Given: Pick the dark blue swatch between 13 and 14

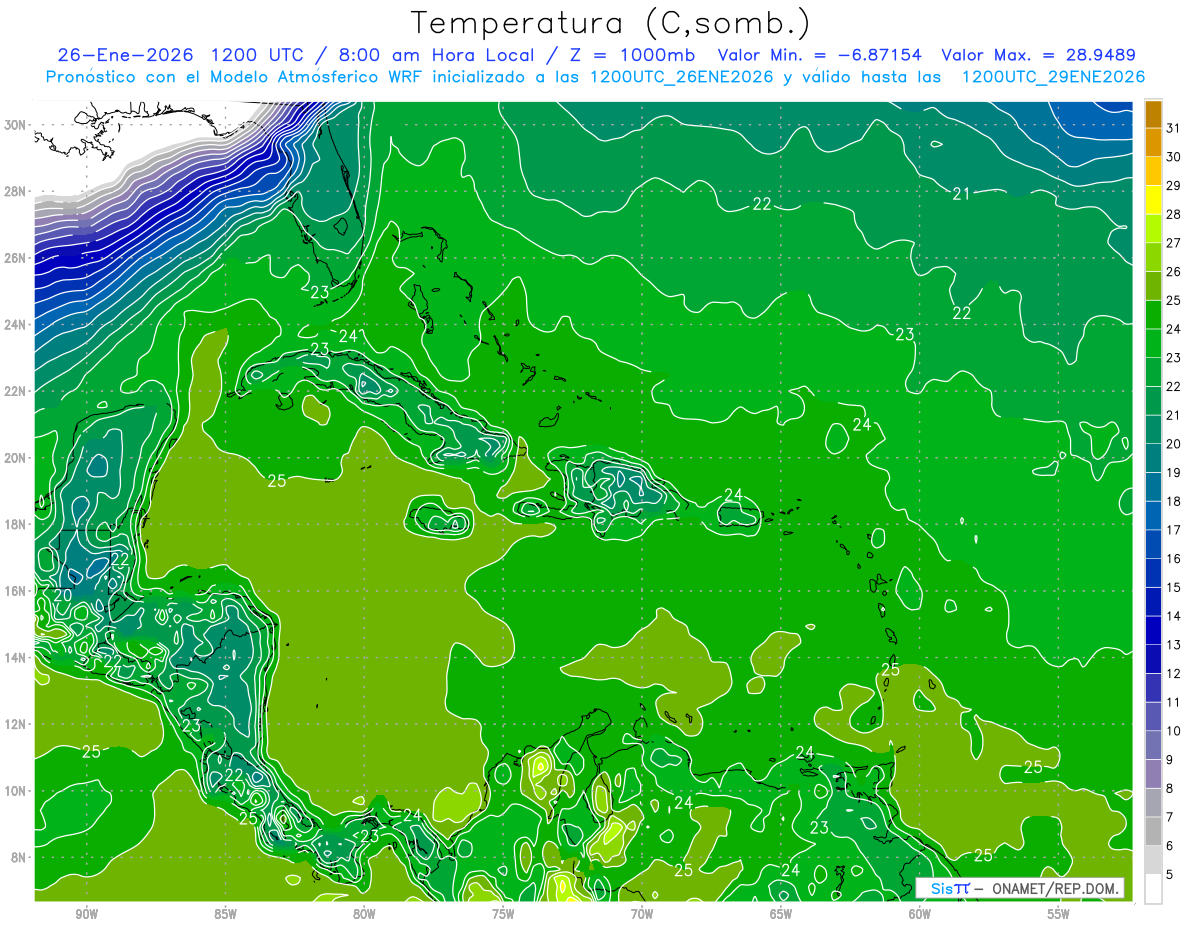Looking at the screenshot, I should tap(1153, 630).
